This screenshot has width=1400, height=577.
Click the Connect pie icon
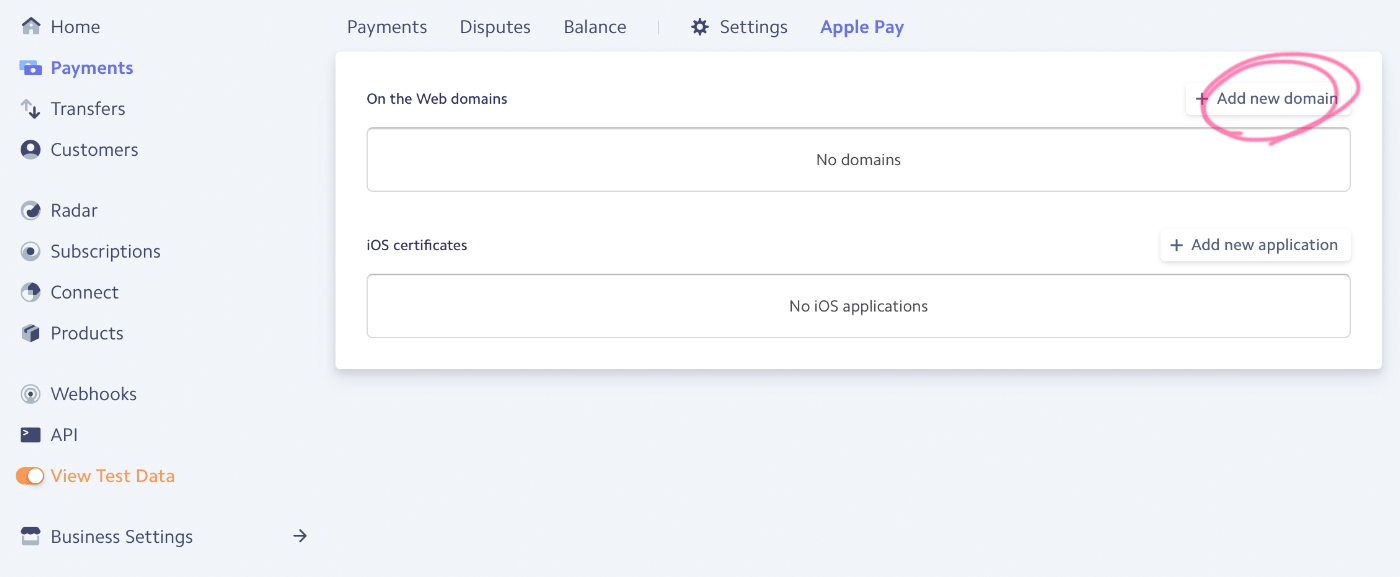pos(31,293)
